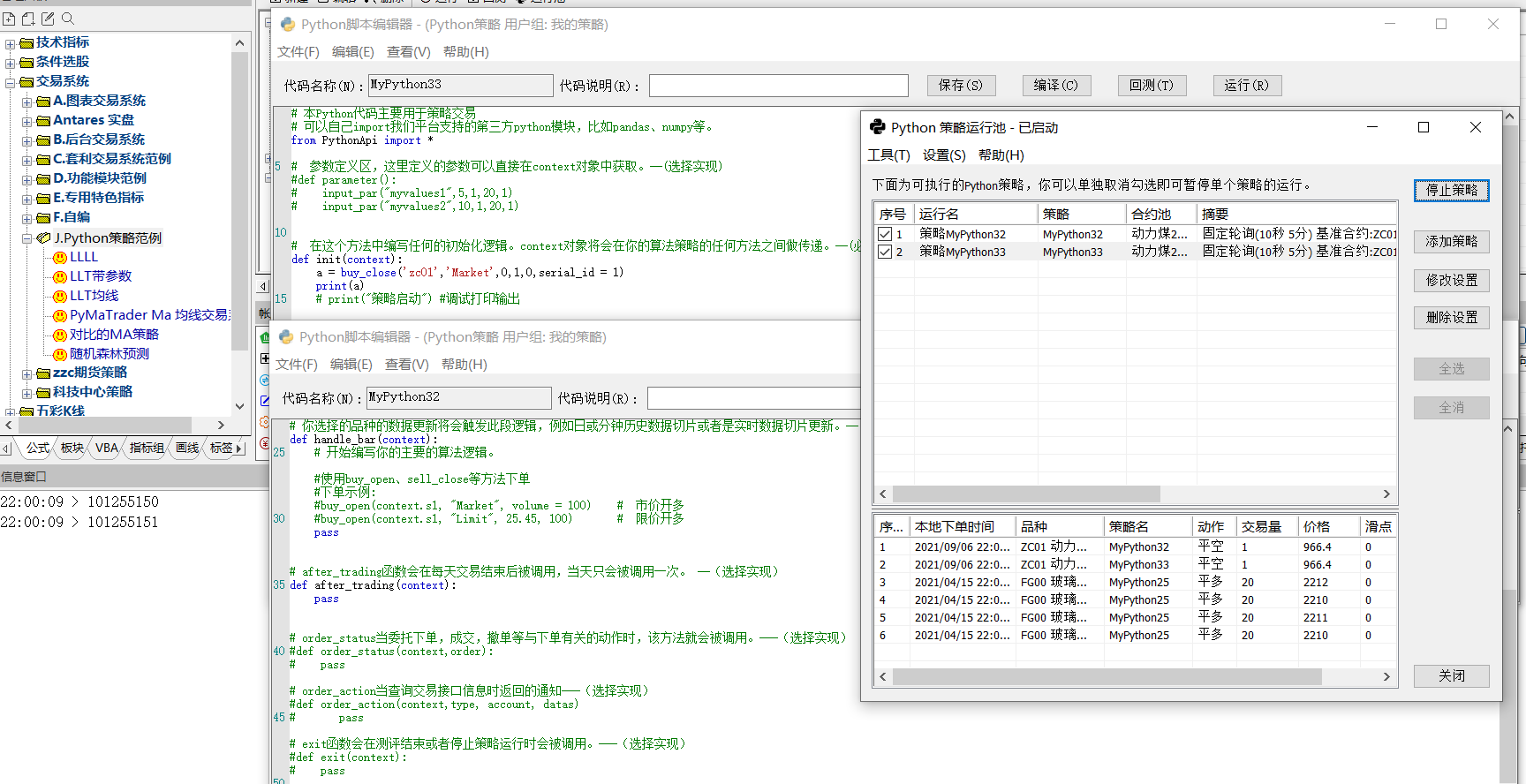Screen dimensions: 1526x784
Task: Switch to the 画线 tab
Action: (187, 449)
